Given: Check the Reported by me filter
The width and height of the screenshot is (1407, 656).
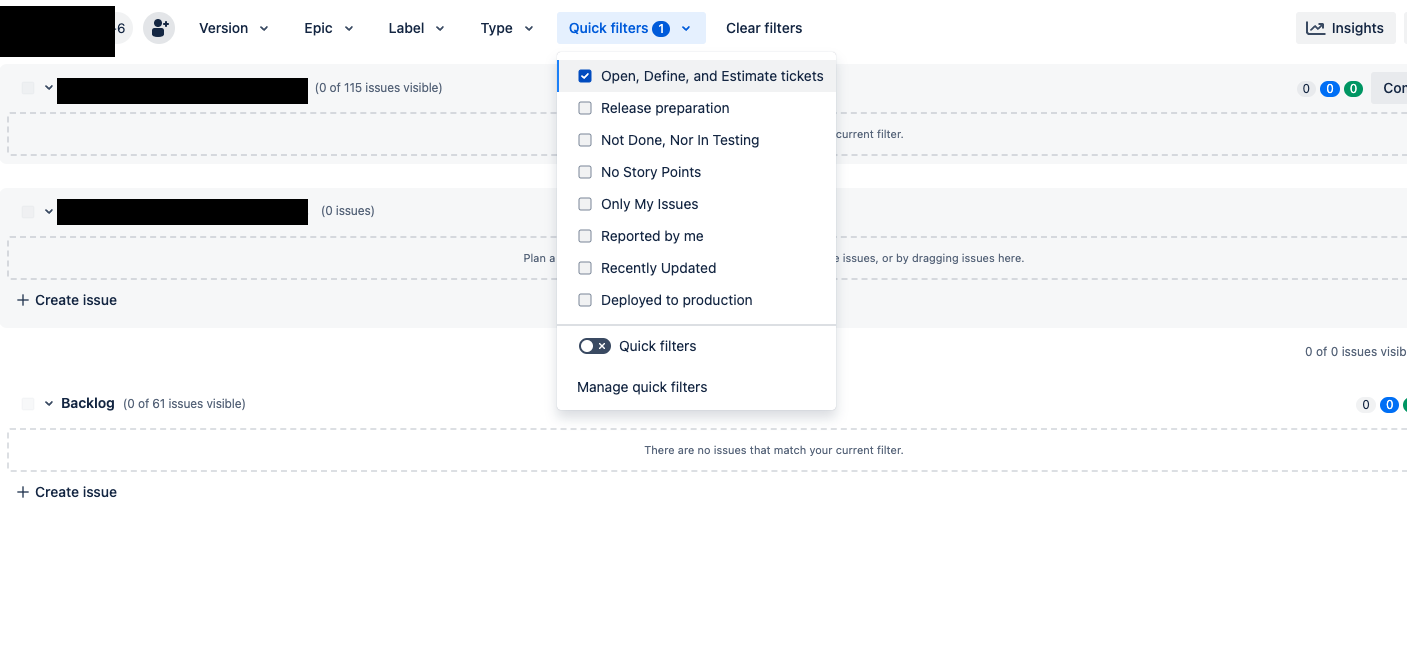Looking at the screenshot, I should point(585,236).
